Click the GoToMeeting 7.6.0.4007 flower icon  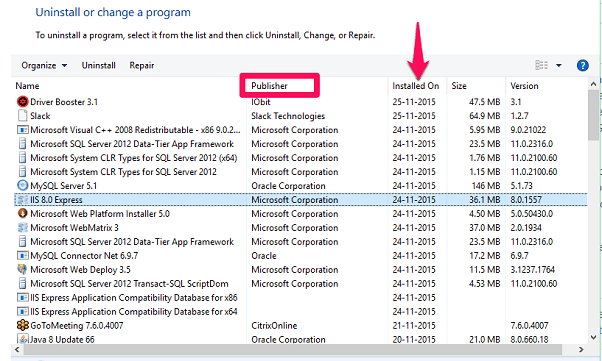23,325
